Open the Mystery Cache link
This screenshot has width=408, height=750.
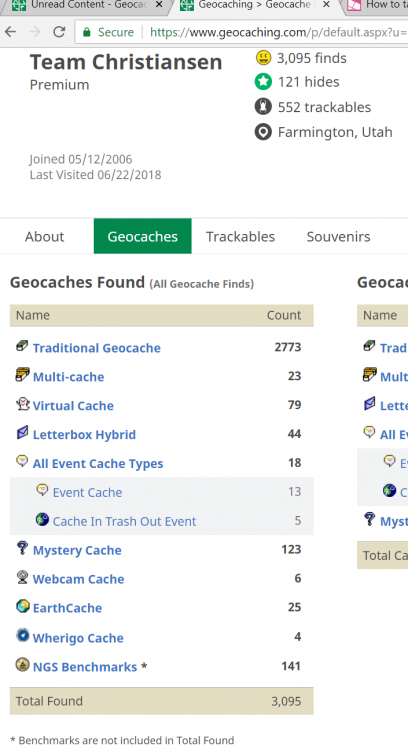[x=77, y=550]
